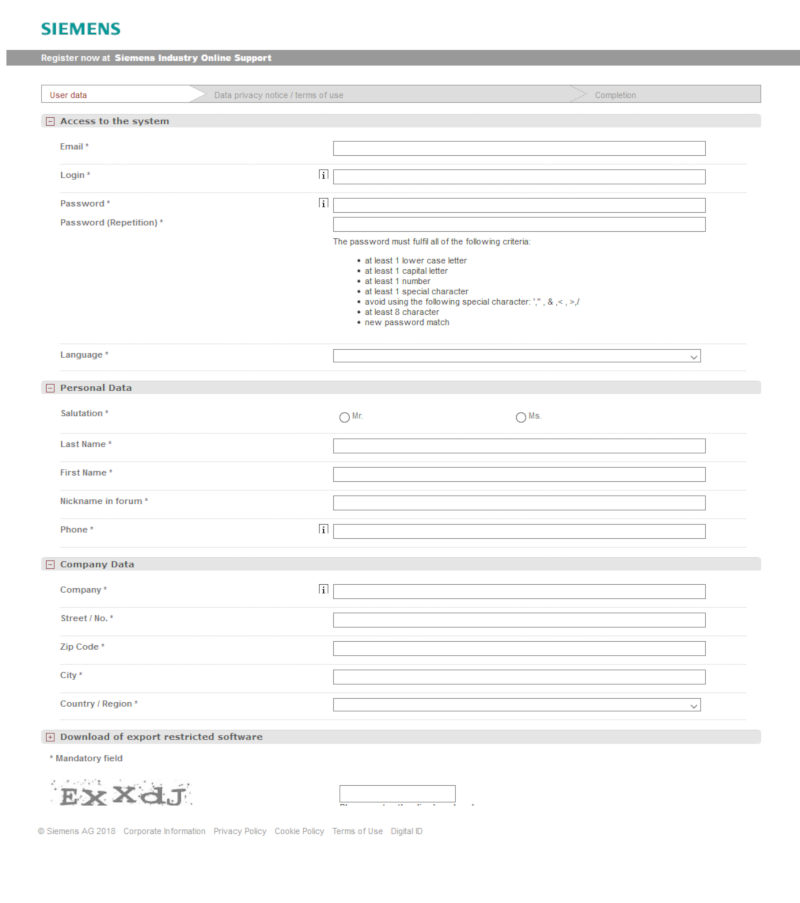
Task: Switch to the Completion step tab
Action: pyautogui.click(x=615, y=95)
